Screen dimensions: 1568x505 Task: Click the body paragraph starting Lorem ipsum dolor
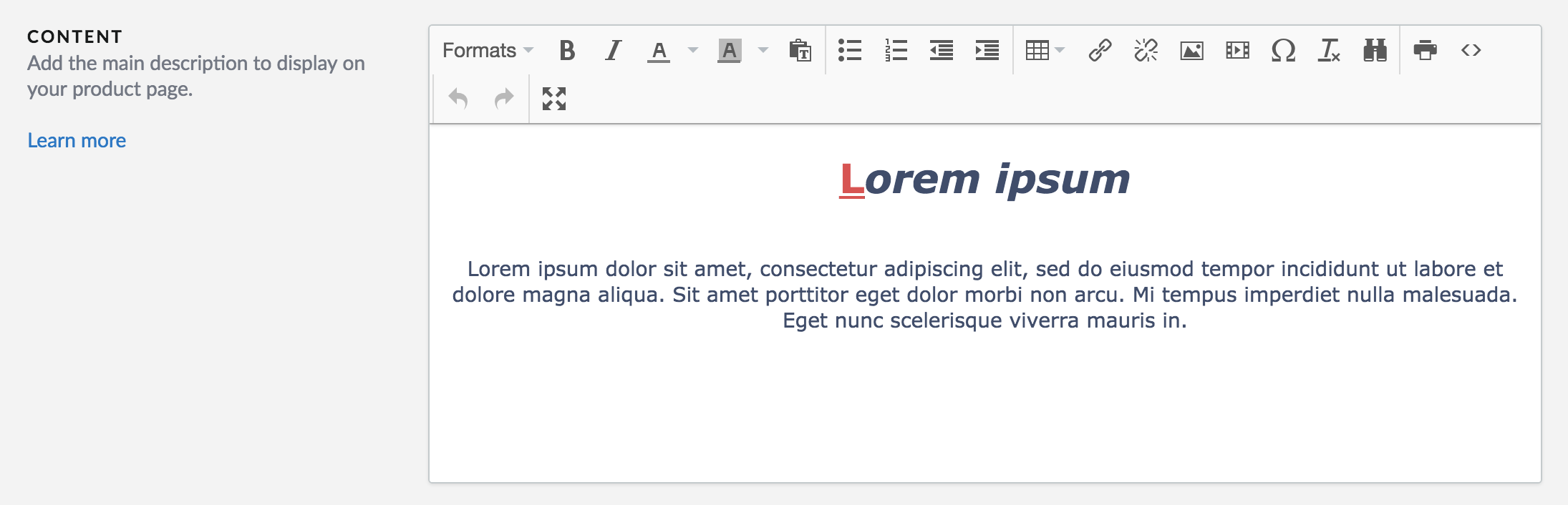pos(985,295)
